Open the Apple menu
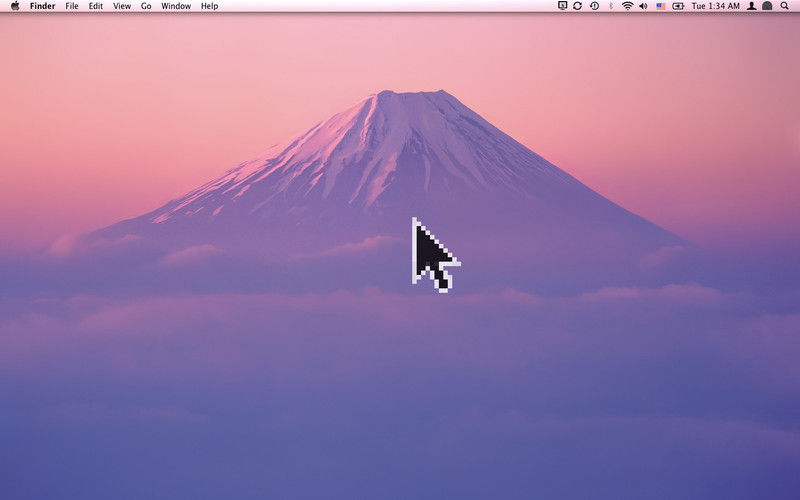800x500 pixels. (15, 6)
